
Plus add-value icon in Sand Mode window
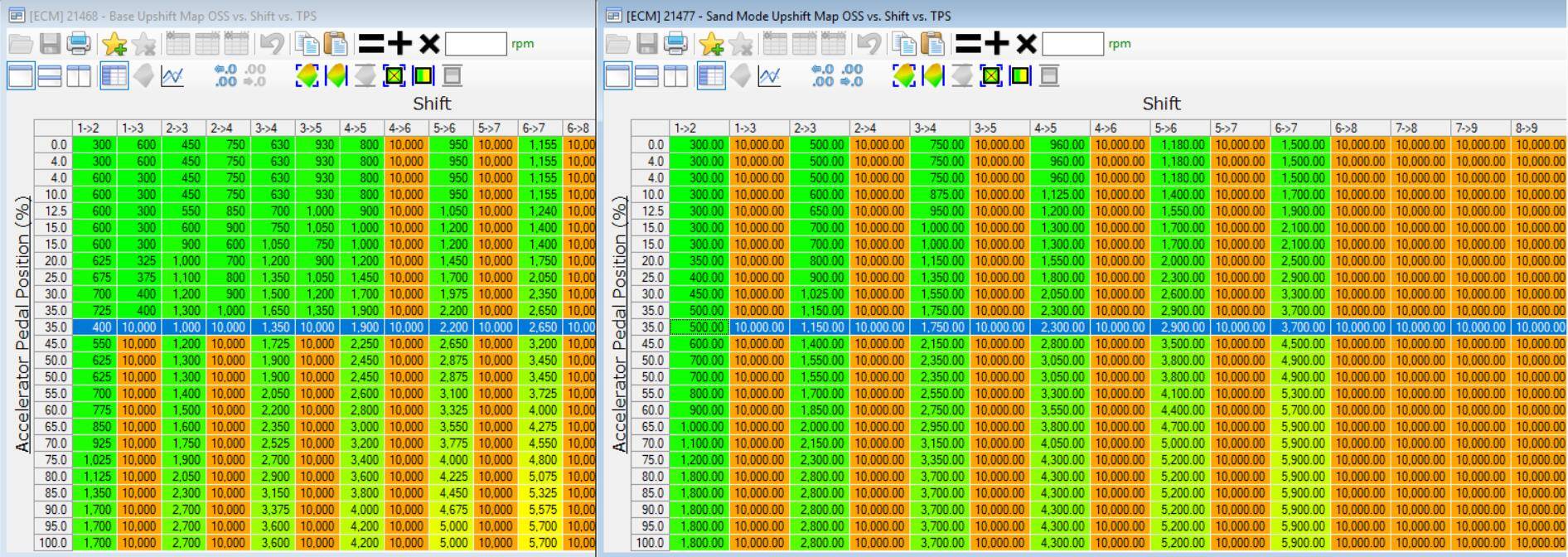point(996,43)
